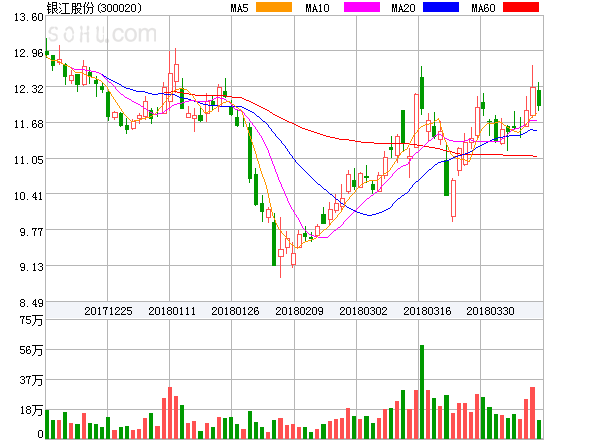Click the 37万 volume axis label

pos(31,380)
